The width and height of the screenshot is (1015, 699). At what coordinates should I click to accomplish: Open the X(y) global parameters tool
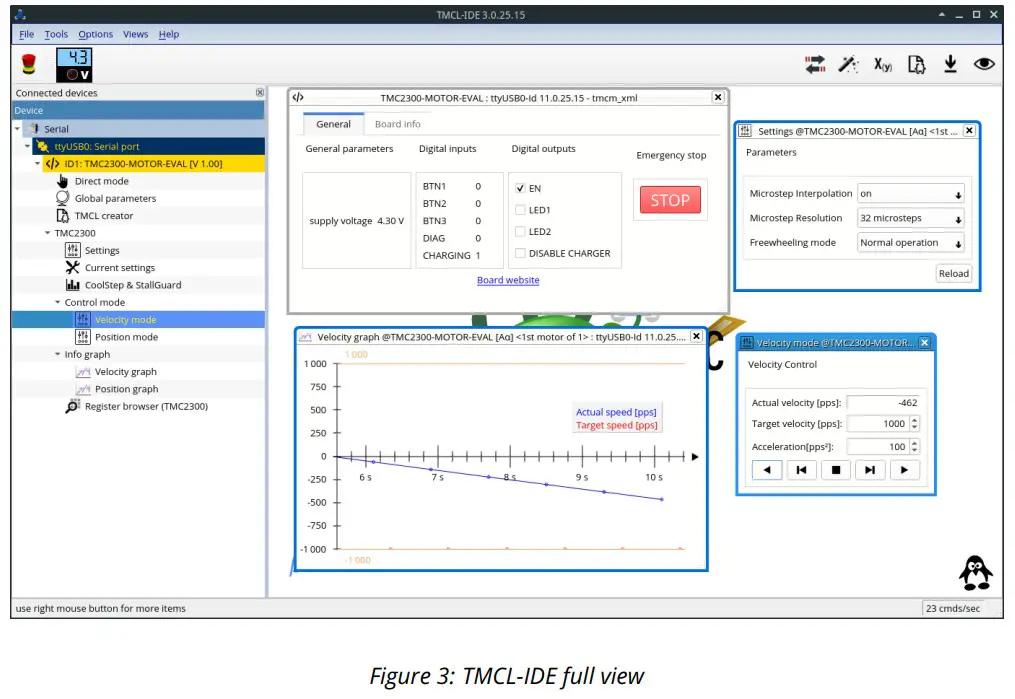point(883,64)
